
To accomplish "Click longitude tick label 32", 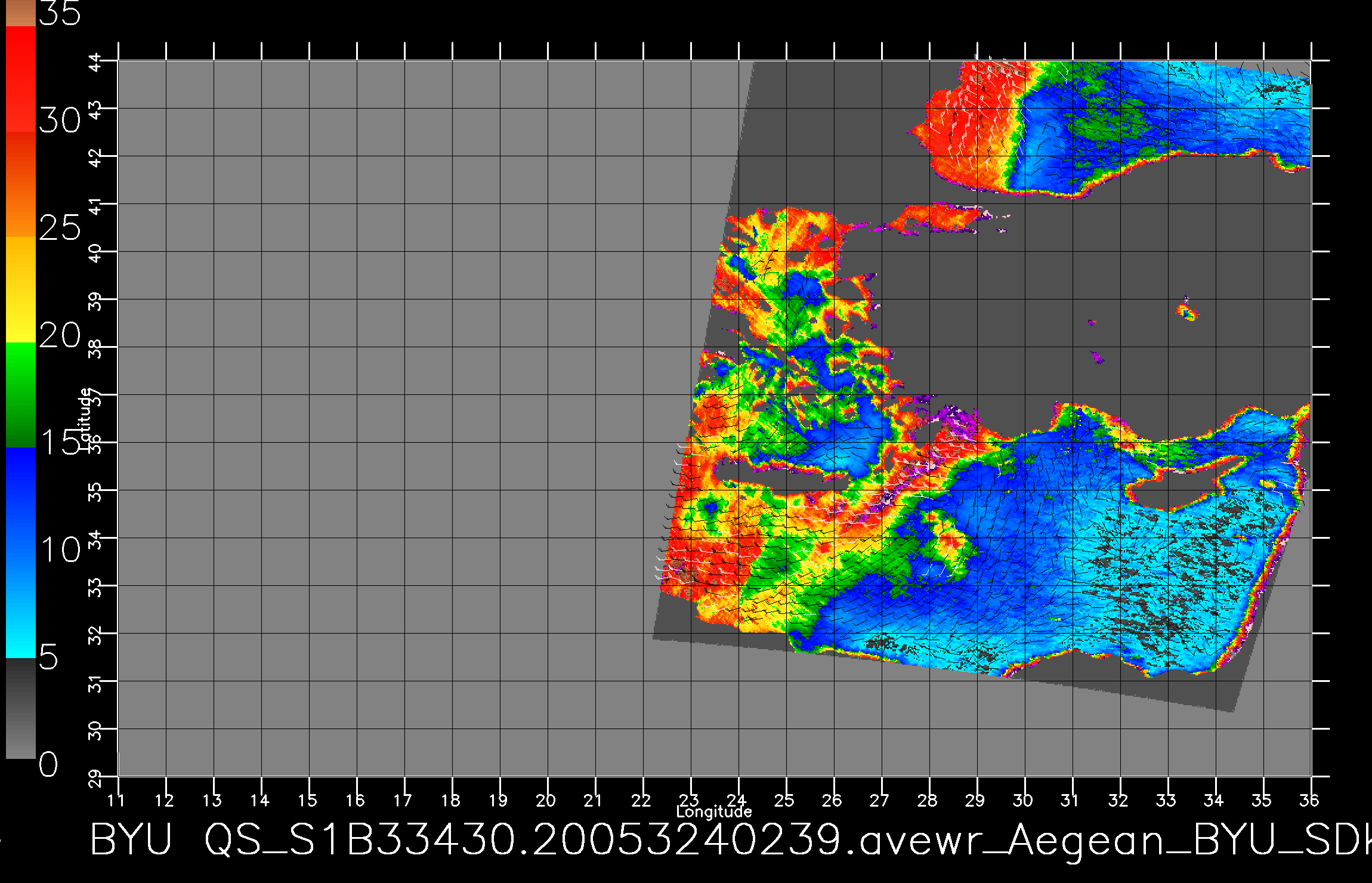I will tap(1118, 800).
